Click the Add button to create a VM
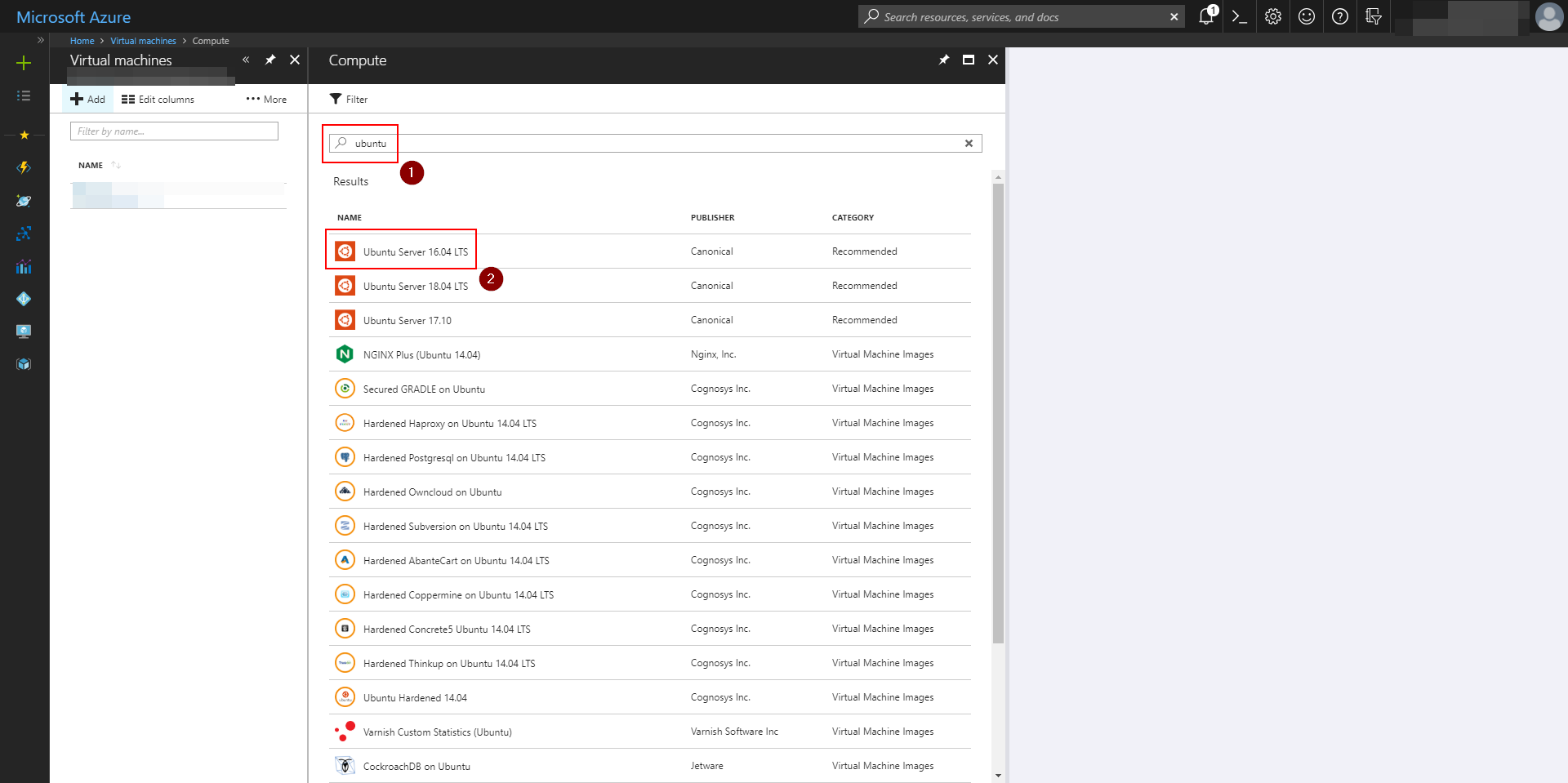This screenshot has height=783, width=1568. click(x=87, y=99)
